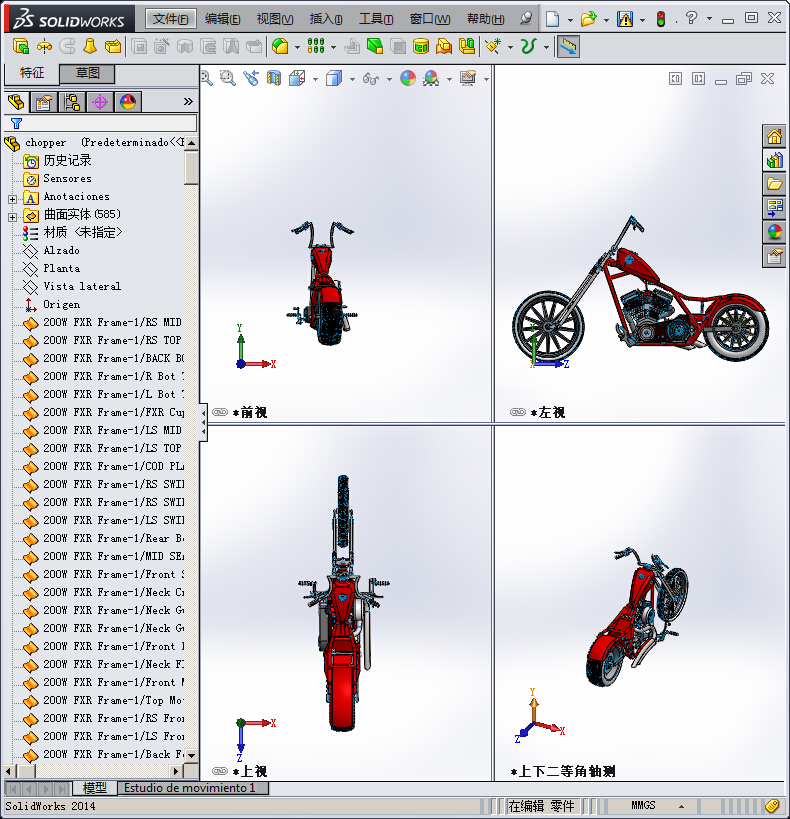The height and width of the screenshot is (819, 790).
Task: Click the Previous View icon
Action: (251, 78)
